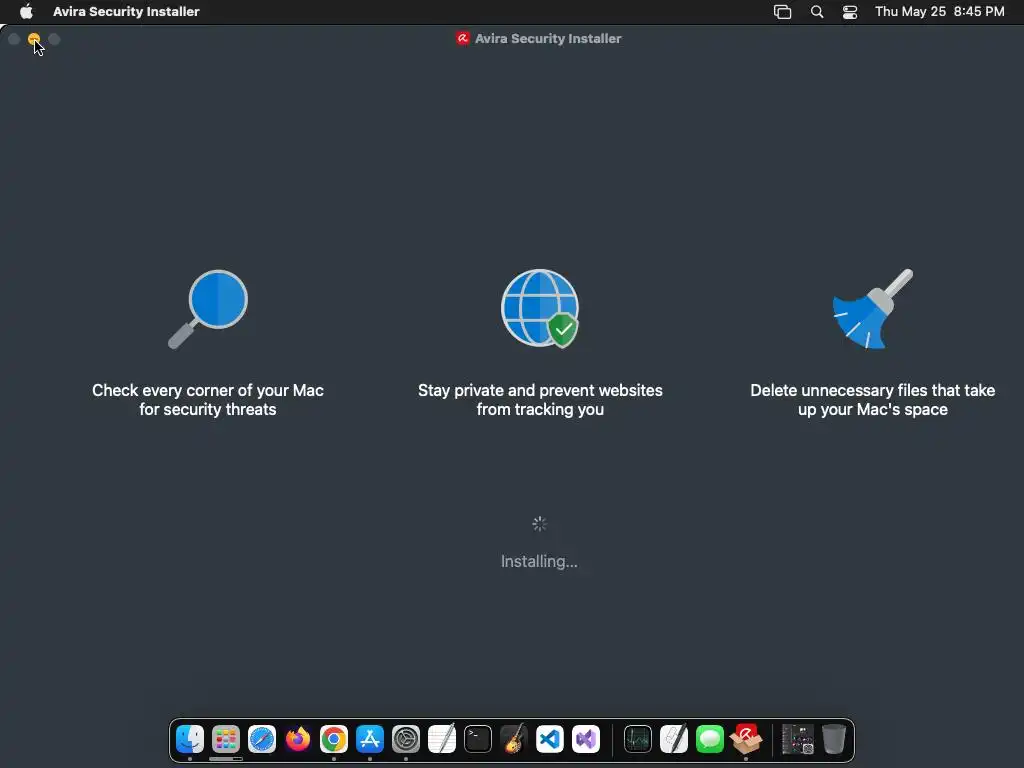Click the disabled close window button
Viewport: 1024px width, 768px height.
[x=14, y=39]
